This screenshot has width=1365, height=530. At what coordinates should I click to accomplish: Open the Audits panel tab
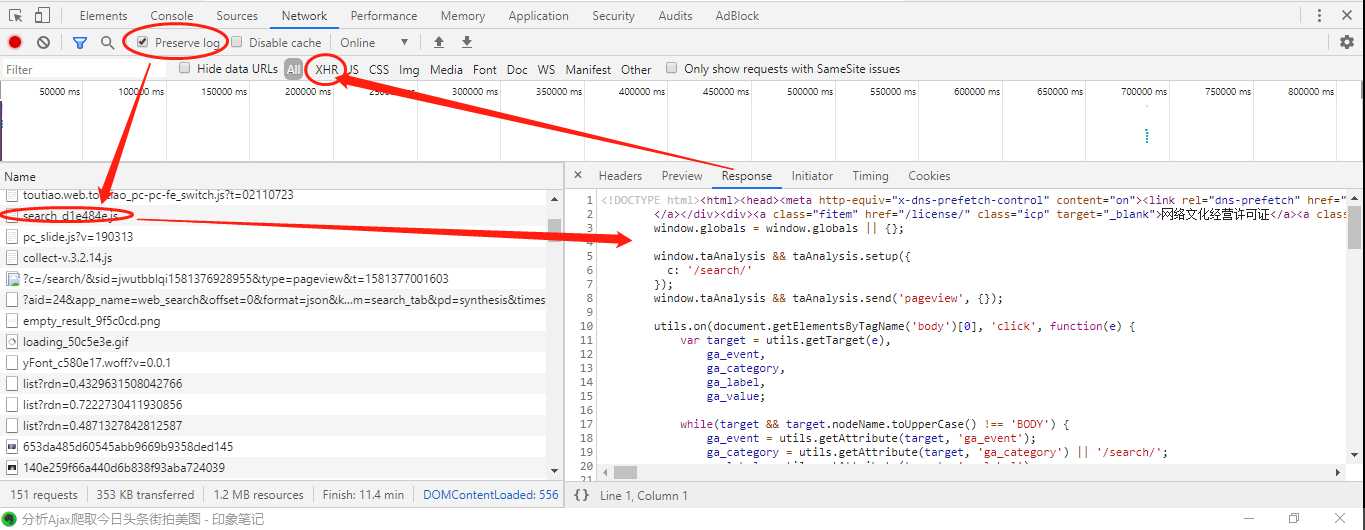point(675,15)
